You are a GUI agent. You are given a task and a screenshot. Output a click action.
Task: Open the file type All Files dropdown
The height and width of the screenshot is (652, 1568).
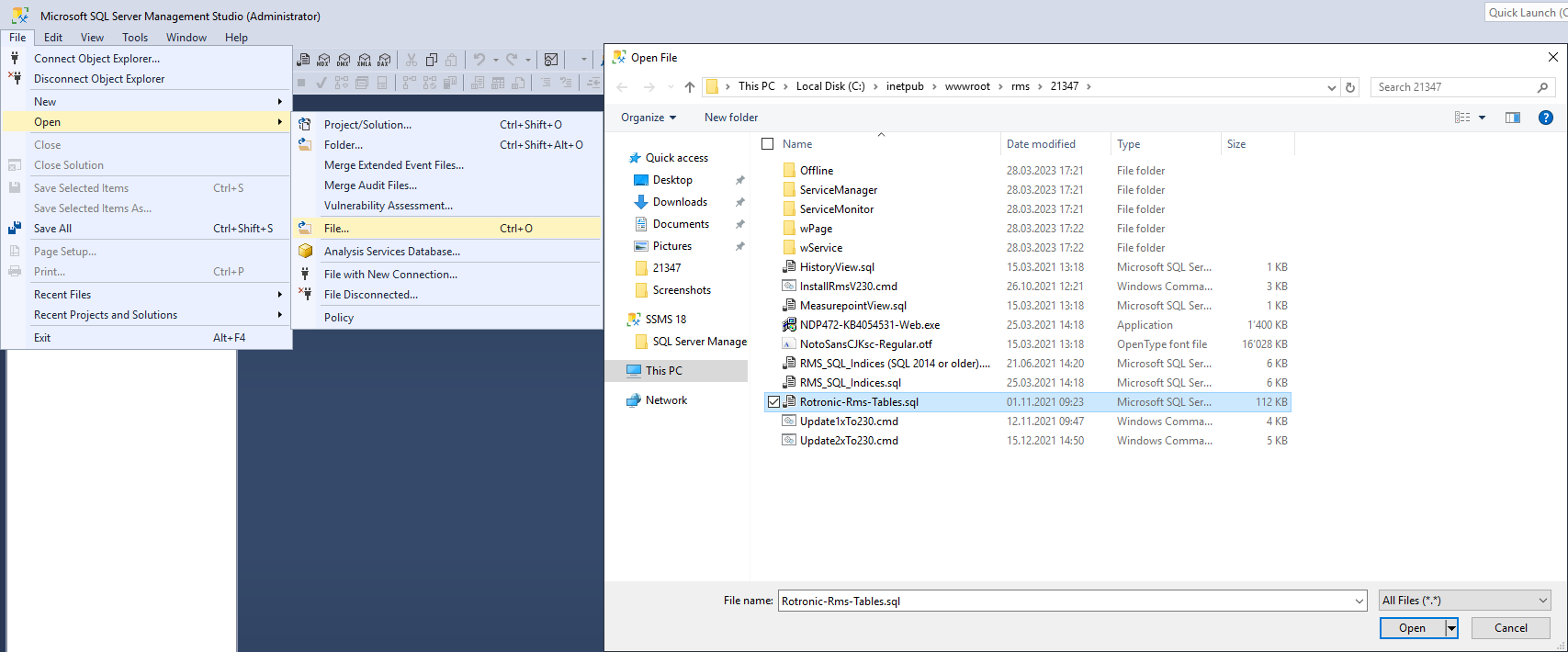[x=1465, y=601]
